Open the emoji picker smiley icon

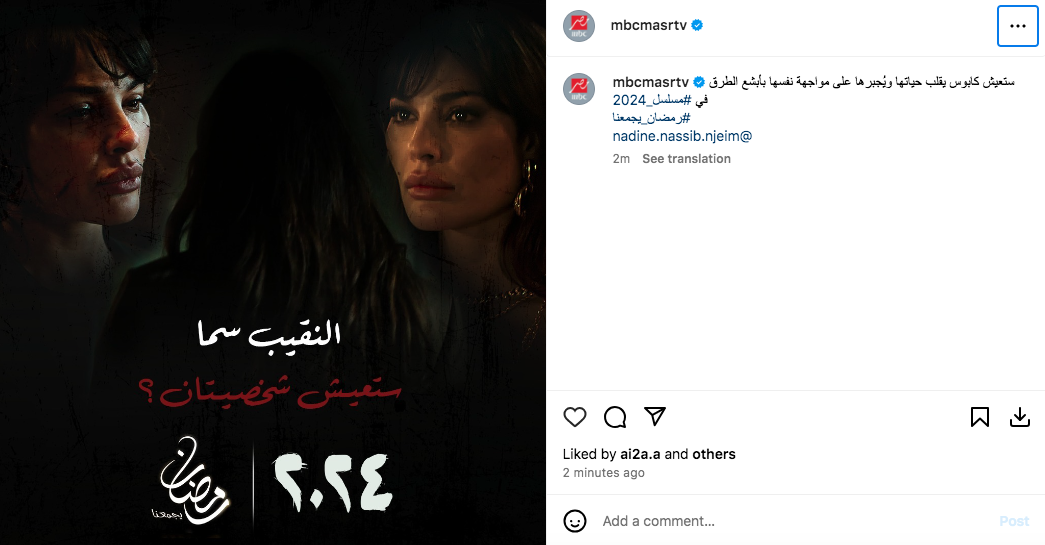click(575, 521)
